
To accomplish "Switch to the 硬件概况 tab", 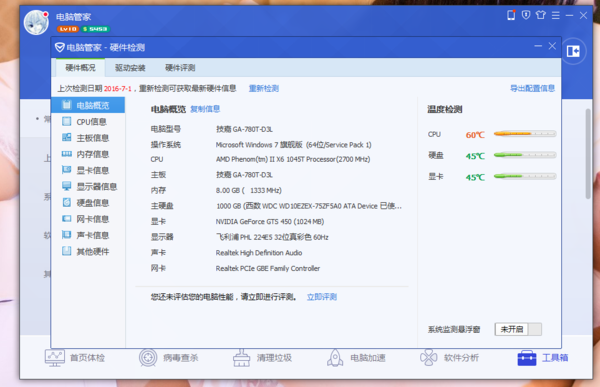I will click(80, 68).
